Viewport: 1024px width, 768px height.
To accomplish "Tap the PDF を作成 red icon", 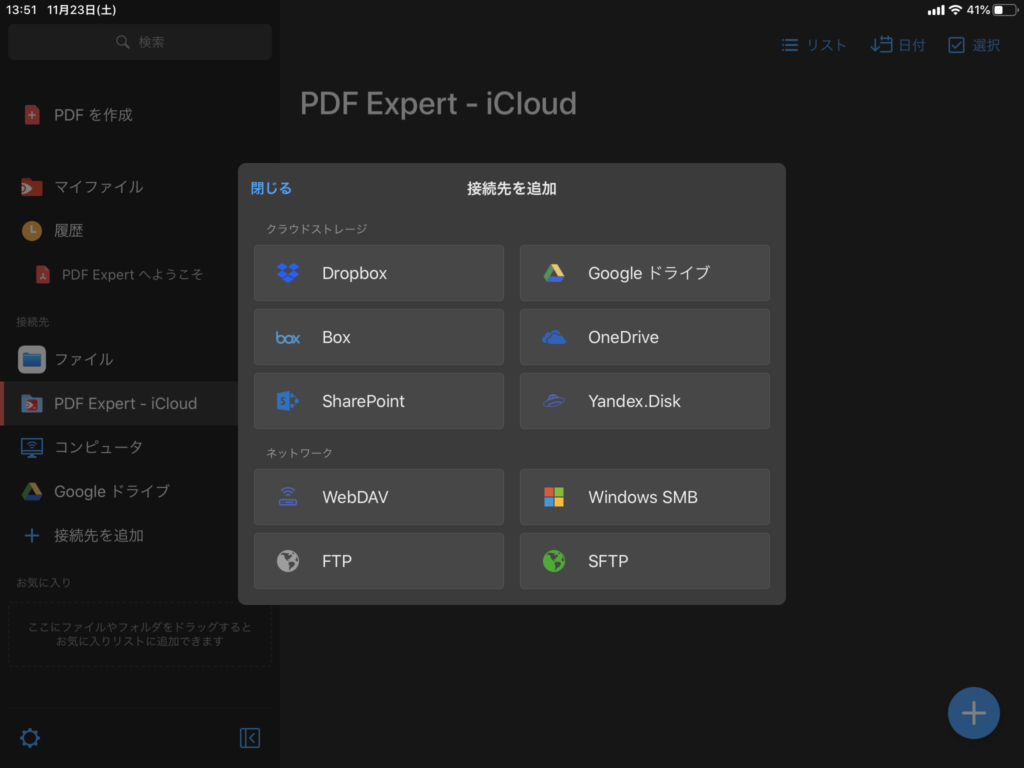I will [x=31, y=115].
